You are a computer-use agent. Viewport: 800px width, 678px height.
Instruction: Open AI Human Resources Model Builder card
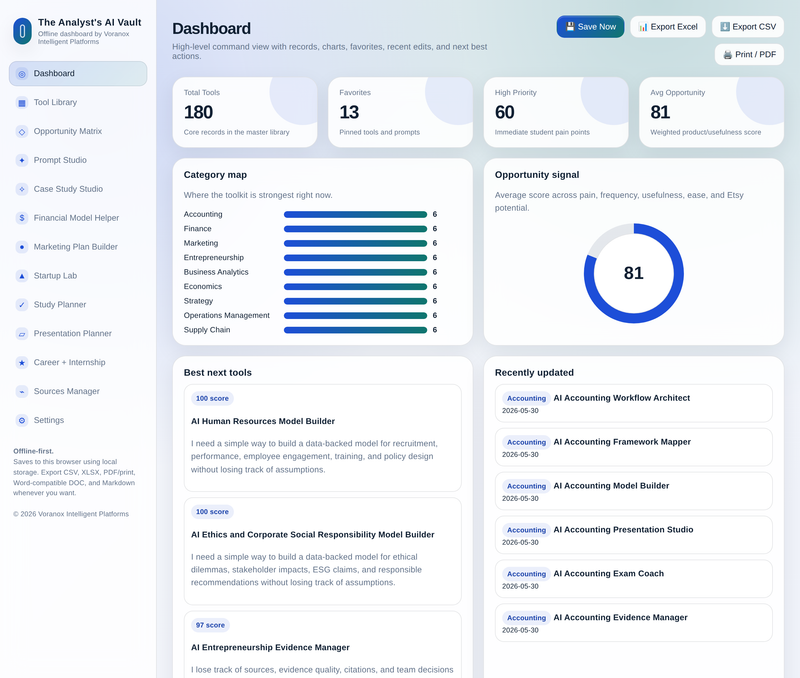[x=322, y=438]
